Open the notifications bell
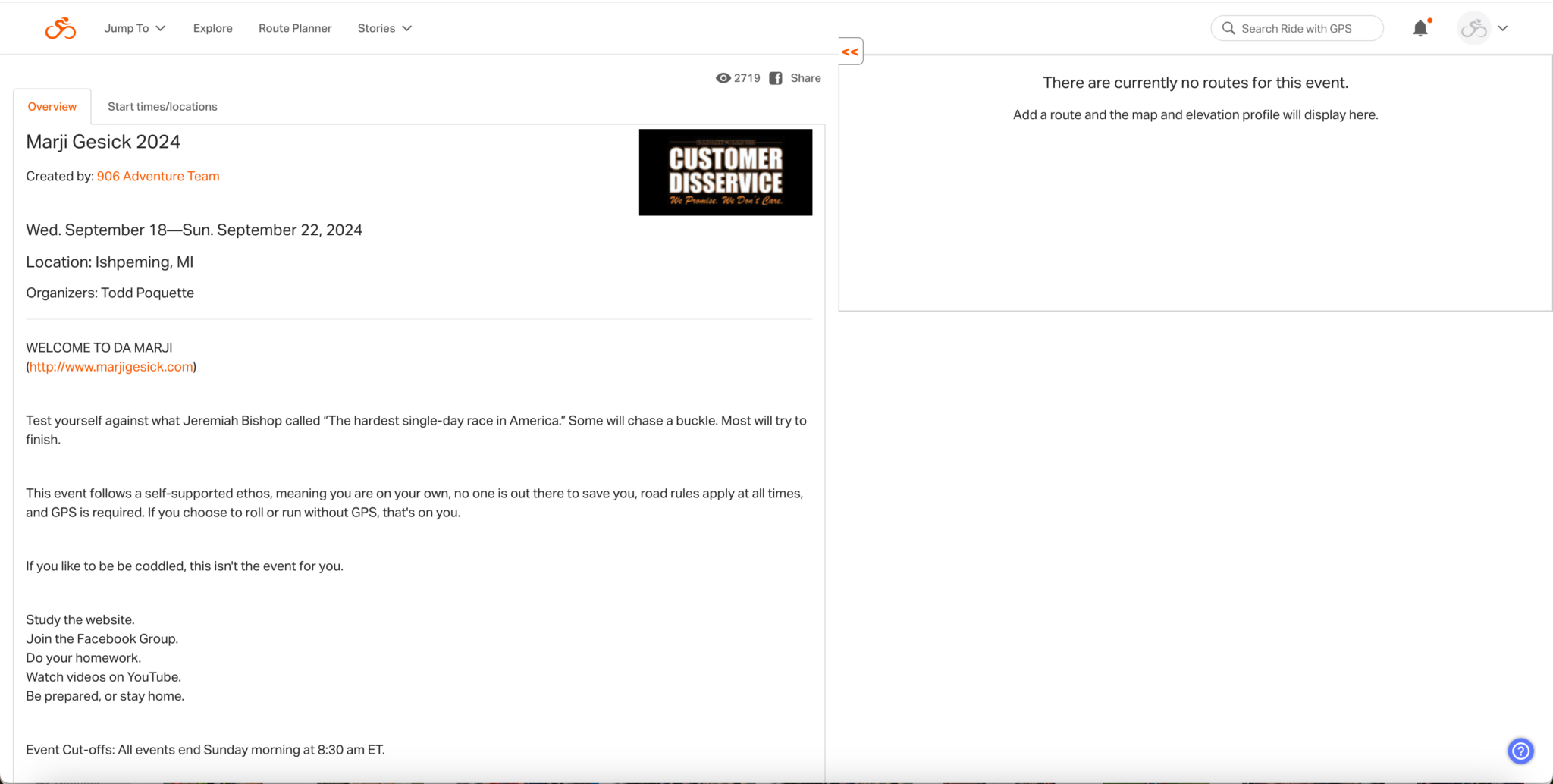The image size is (1553, 784). [1420, 28]
